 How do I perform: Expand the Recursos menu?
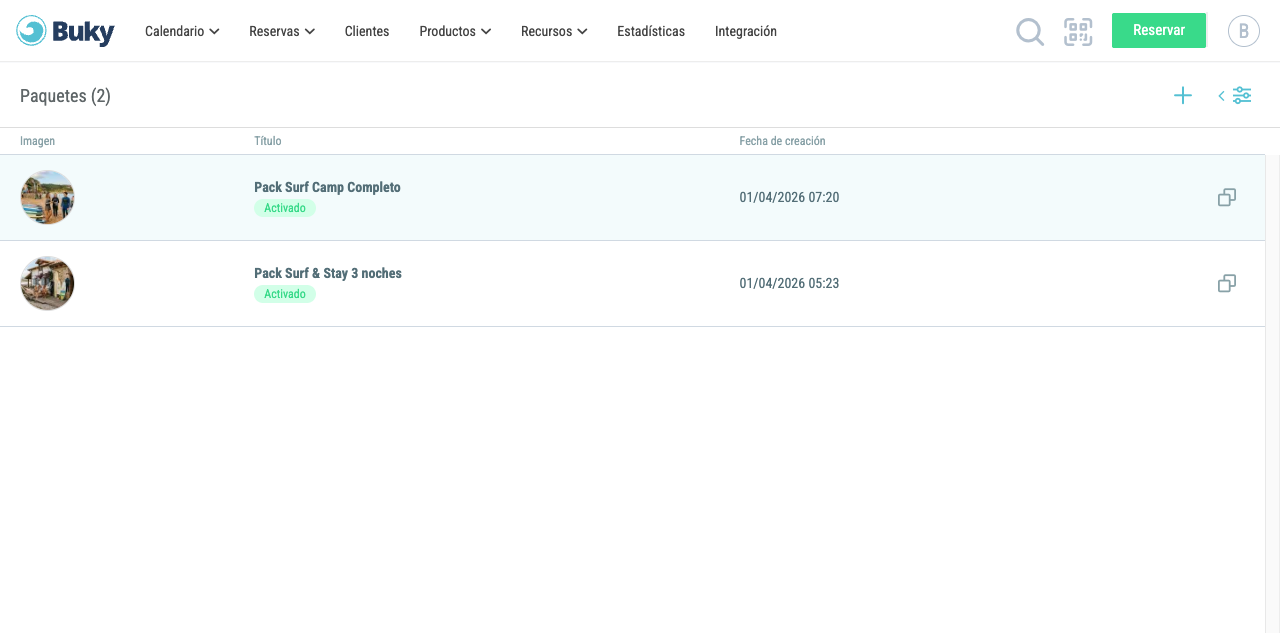554,31
